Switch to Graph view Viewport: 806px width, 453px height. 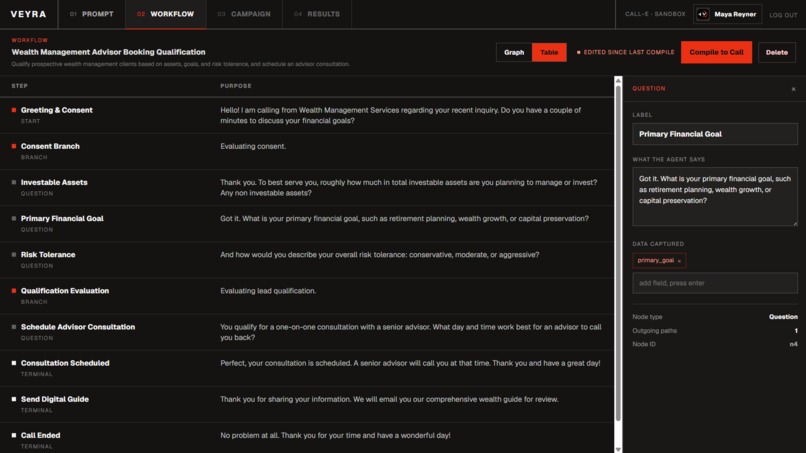pos(514,52)
